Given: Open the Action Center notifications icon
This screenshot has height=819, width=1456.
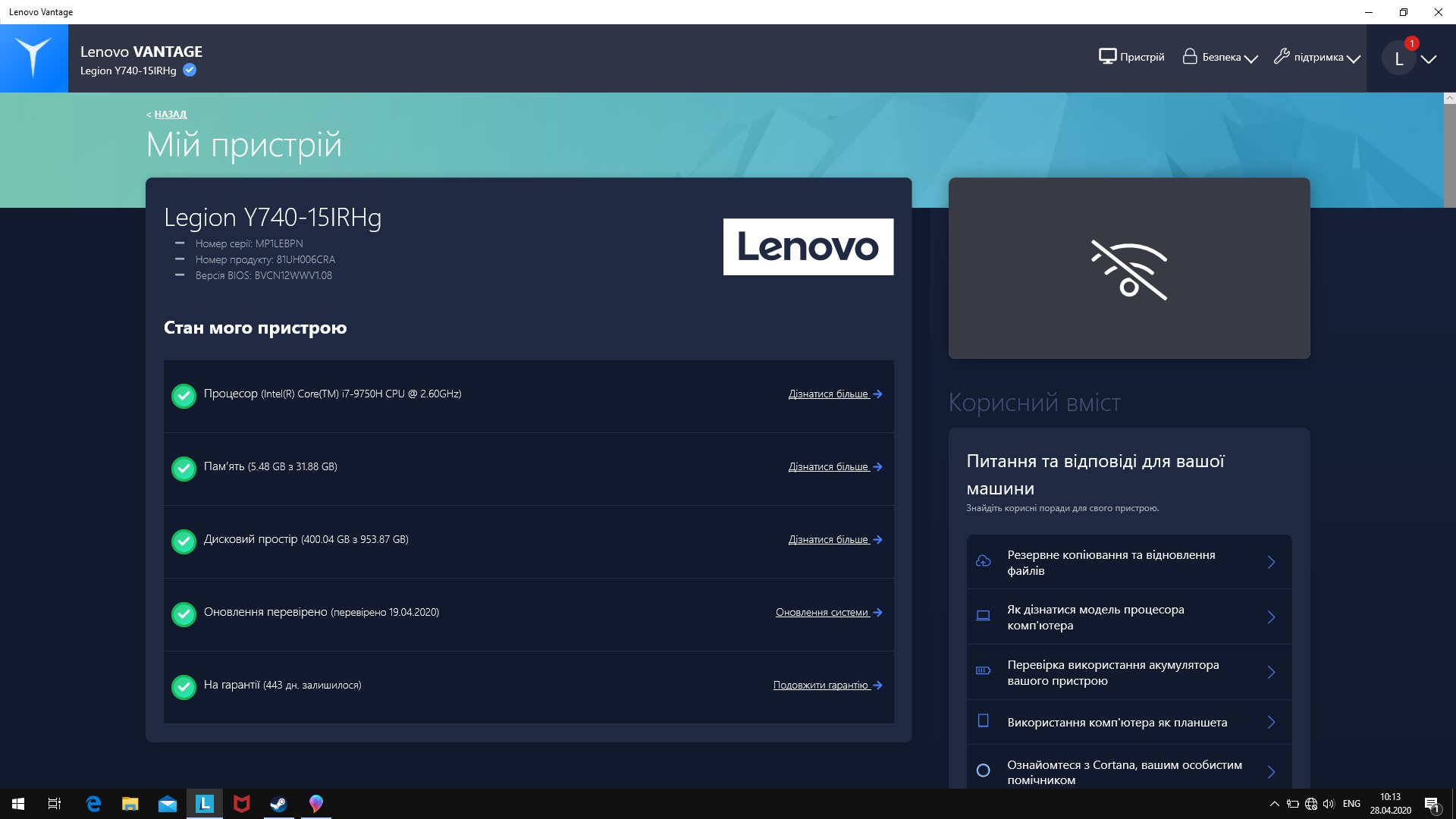Looking at the screenshot, I should pyautogui.click(x=1432, y=805).
